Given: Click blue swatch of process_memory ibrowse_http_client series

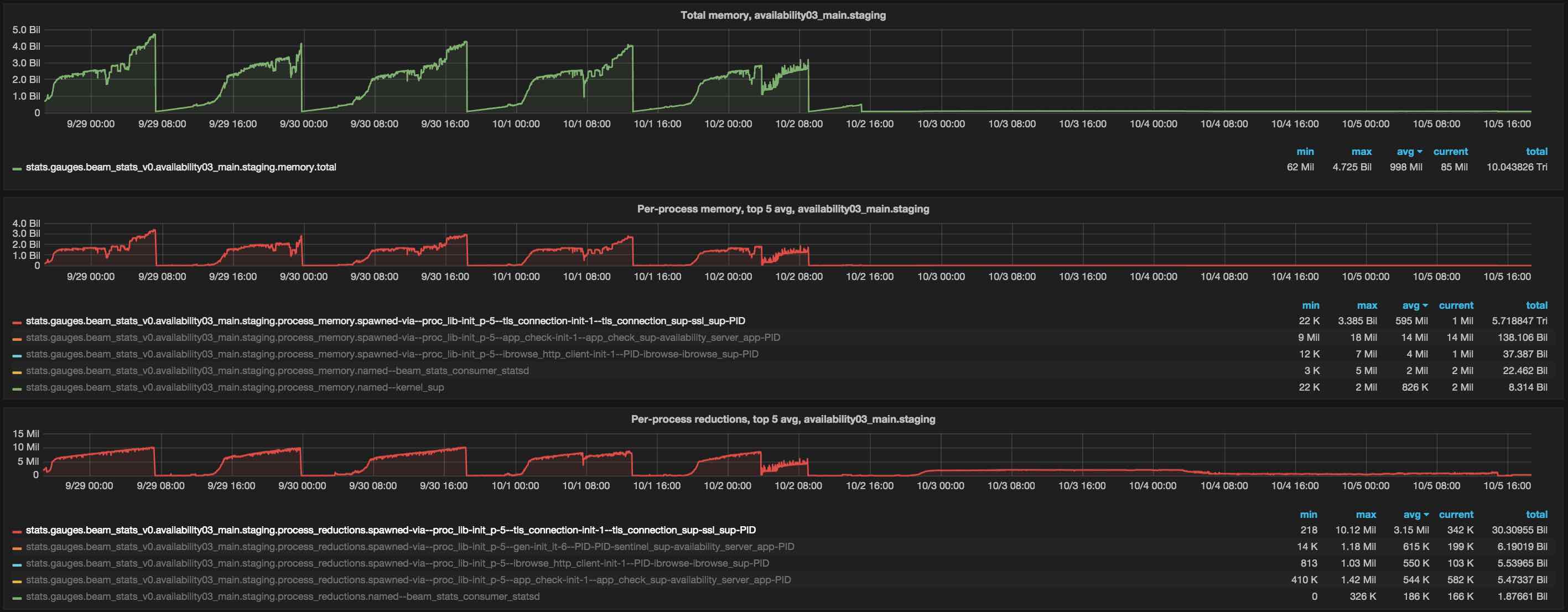Looking at the screenshot, I should click(x=17, y=355).
